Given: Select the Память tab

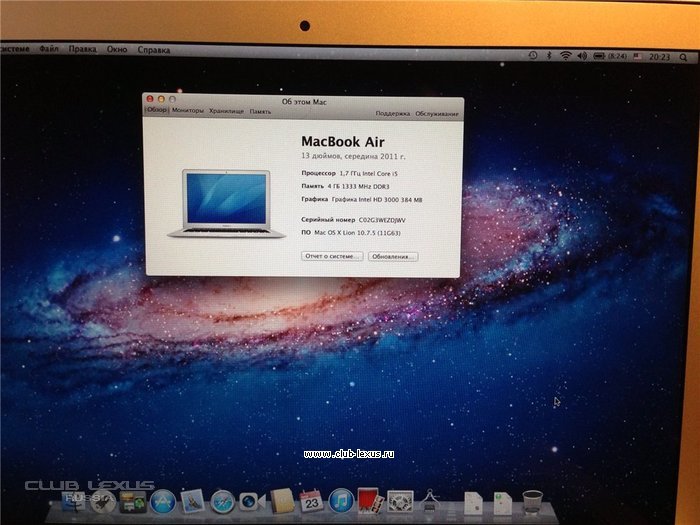Looking at the screenshot, I should [260, 111].
